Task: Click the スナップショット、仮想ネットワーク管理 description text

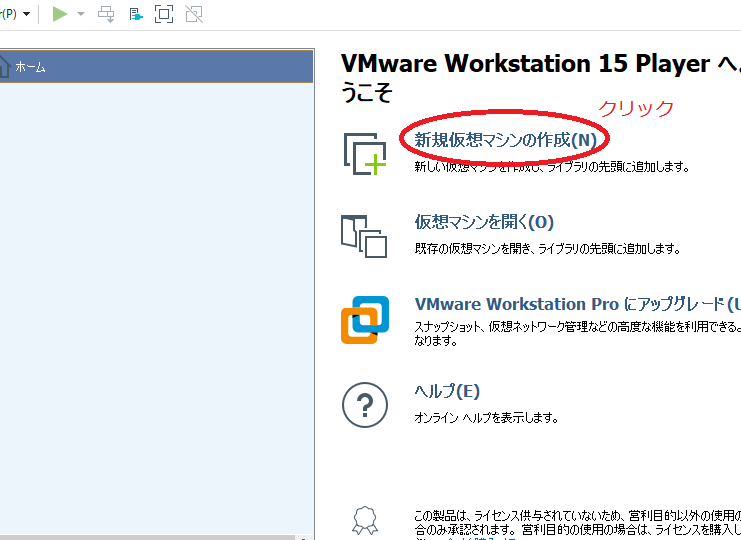Action: [577, 334]
